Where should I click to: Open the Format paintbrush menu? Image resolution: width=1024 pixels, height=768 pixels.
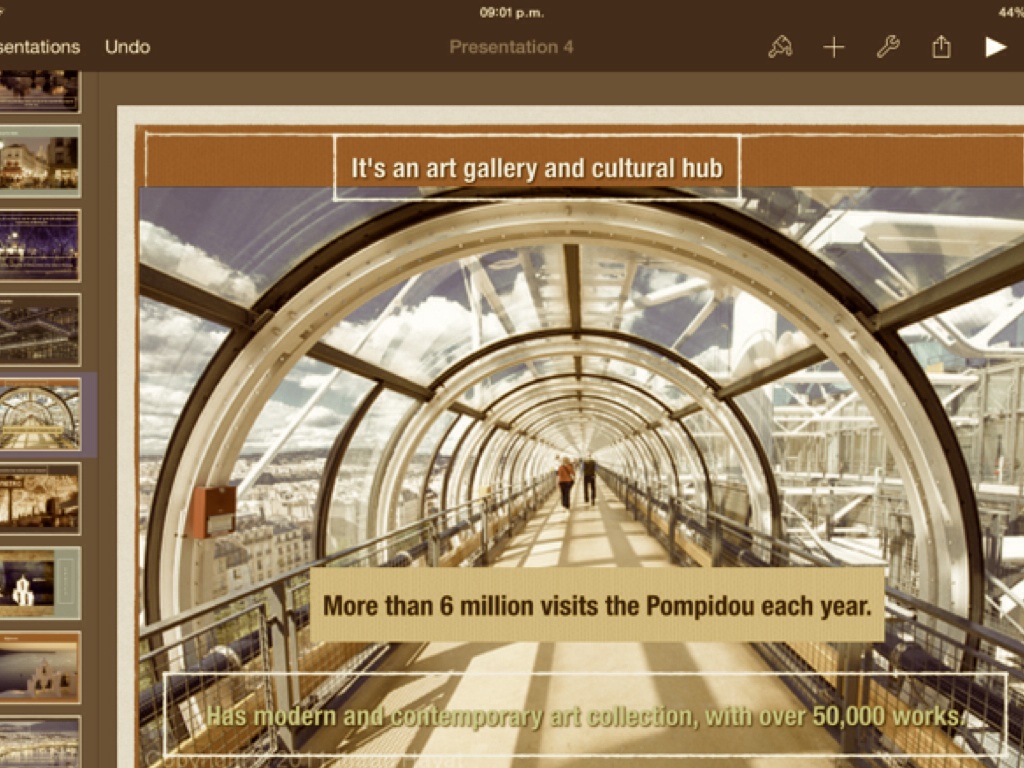[780, 47]
